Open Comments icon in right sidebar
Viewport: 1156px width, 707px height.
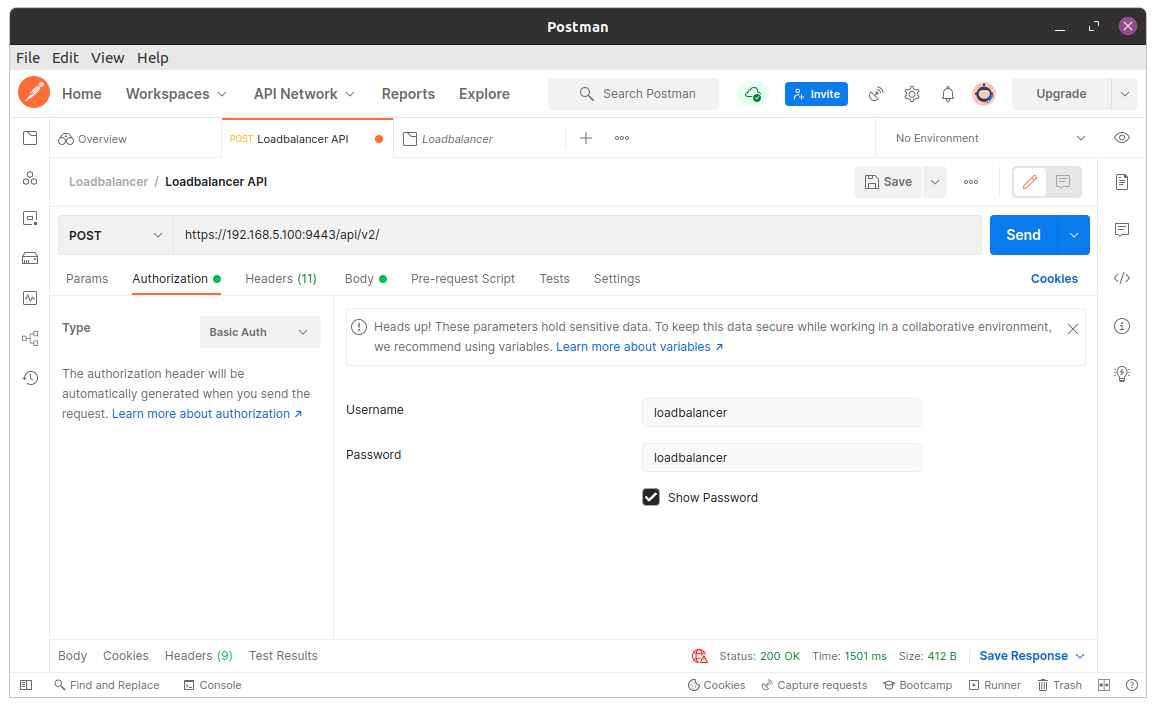click(1122, 229)
